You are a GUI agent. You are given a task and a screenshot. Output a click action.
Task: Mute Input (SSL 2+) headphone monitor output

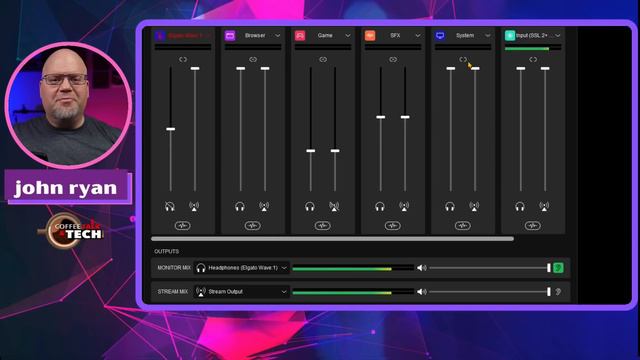[520, 207]
